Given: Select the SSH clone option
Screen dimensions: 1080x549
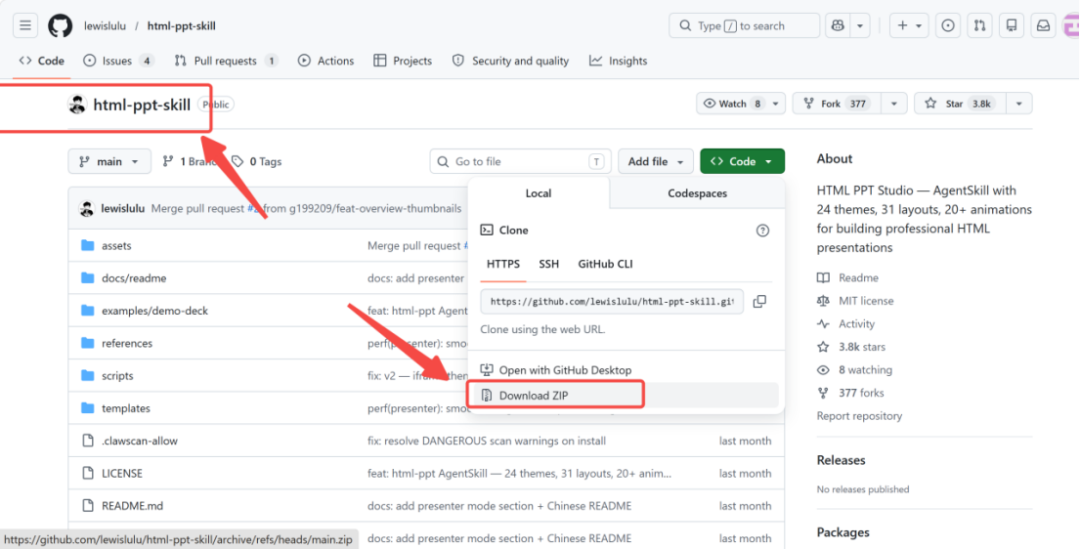Looking at the screenshot, I should 549,264.
